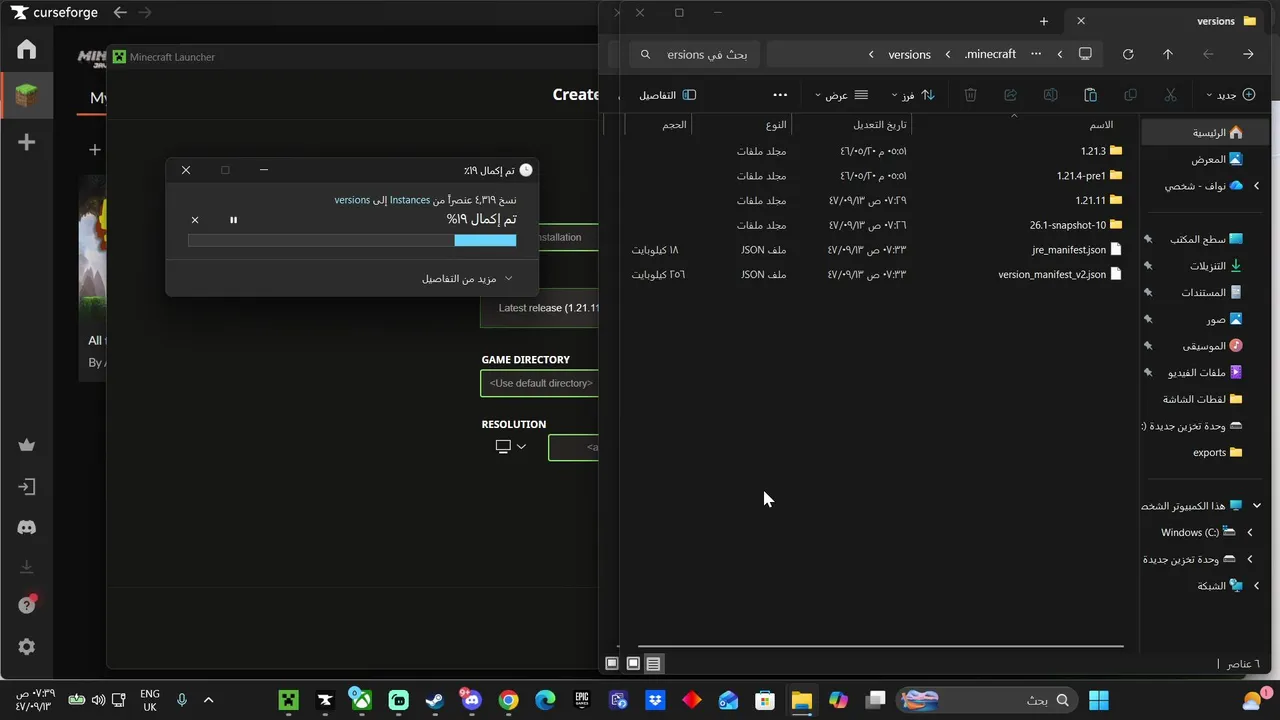Viewport: 1280px width, 720px height.
Task: Open the RESOLUTION monitor dropdown
Action: click(x=511, y=446)
